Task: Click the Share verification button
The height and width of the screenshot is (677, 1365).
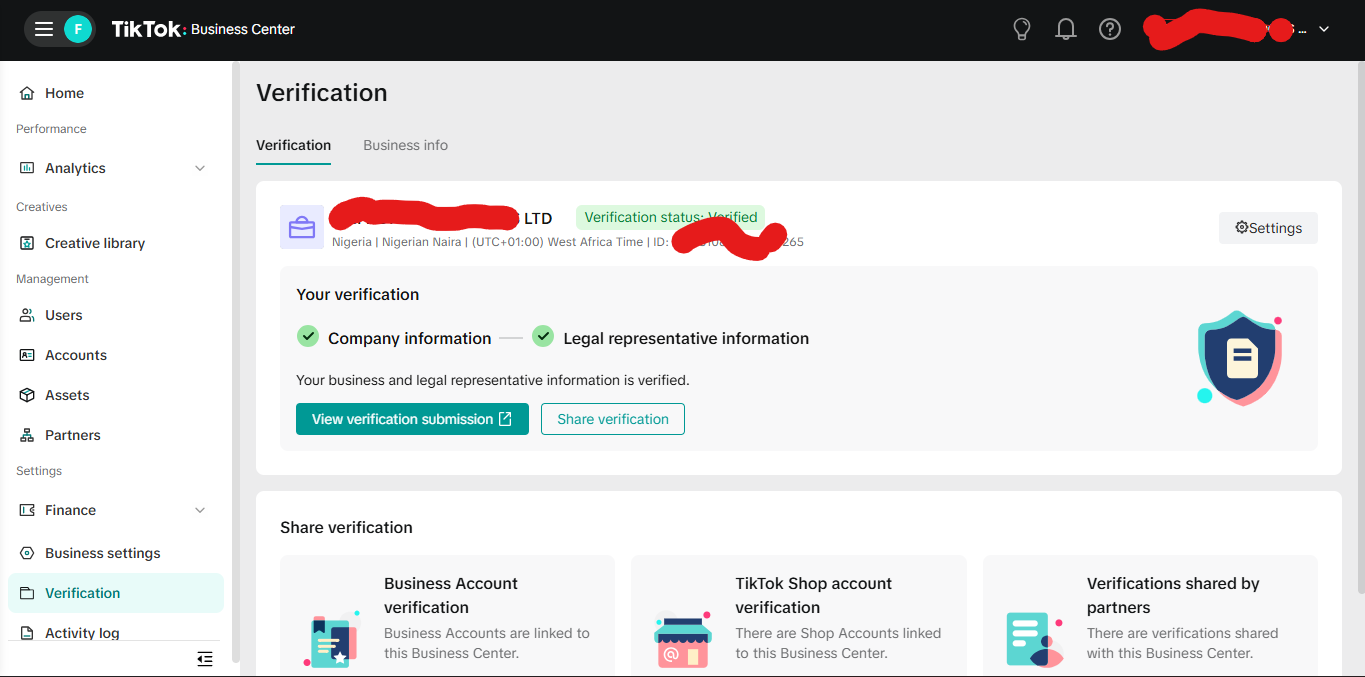Action: coord(613,419)
